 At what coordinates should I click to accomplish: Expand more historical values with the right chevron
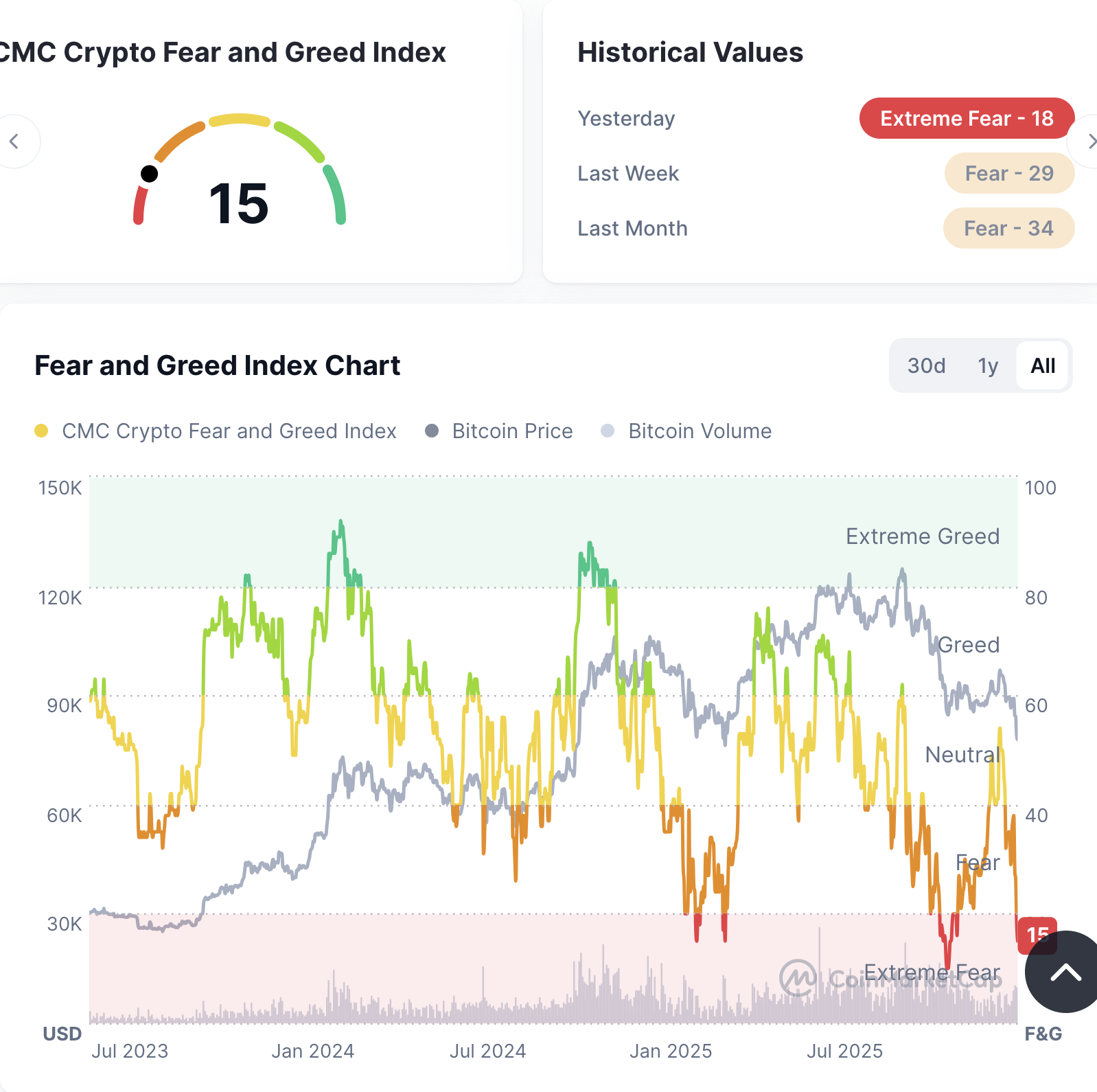[x=1092, y=142]
